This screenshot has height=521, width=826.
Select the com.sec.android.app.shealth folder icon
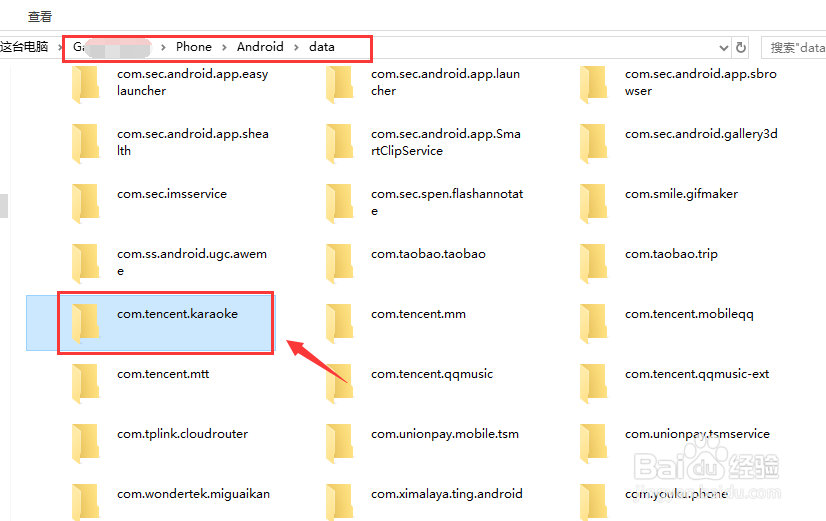tap(86, 143)
